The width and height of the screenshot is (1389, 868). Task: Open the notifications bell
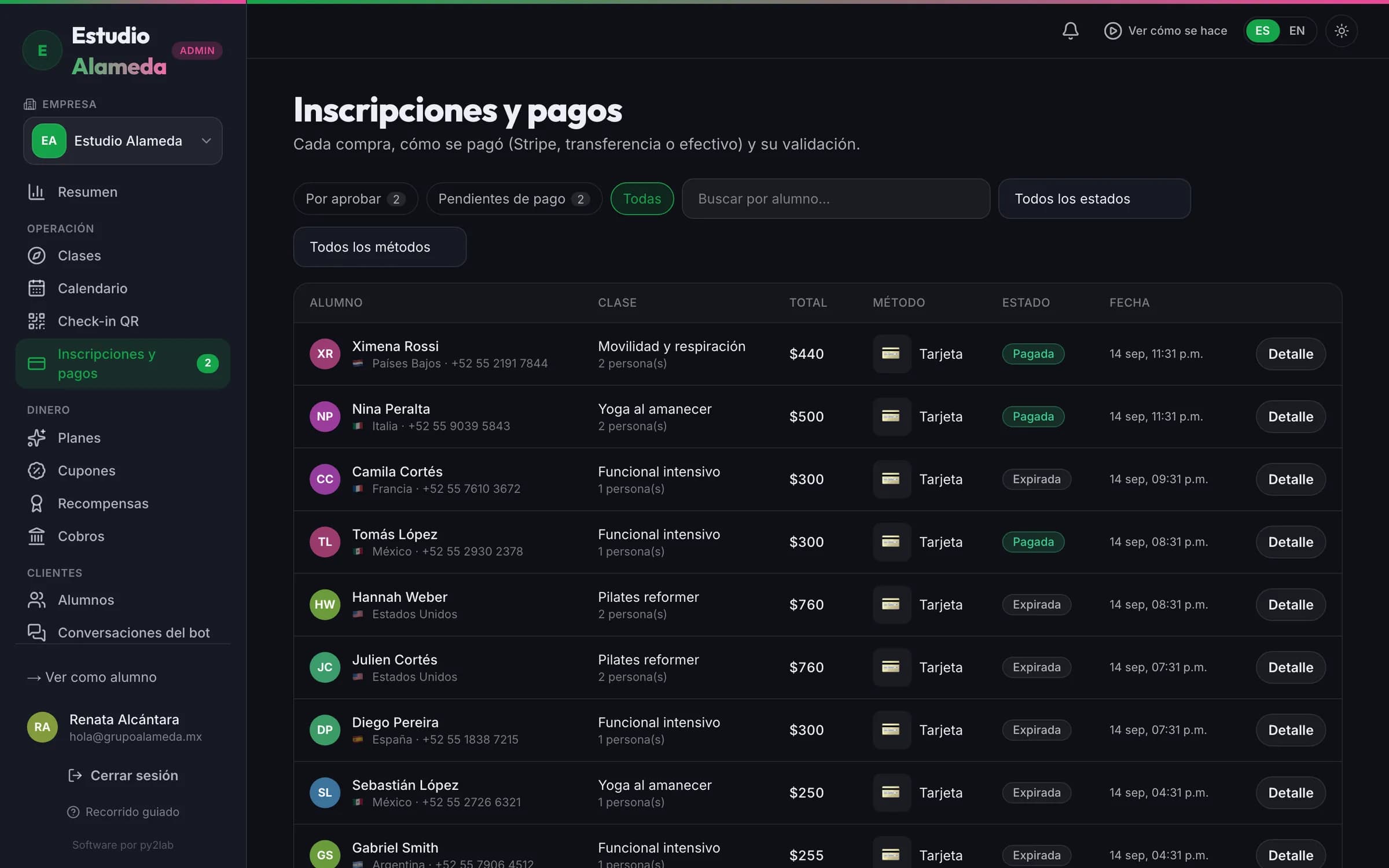[1070, 31]
